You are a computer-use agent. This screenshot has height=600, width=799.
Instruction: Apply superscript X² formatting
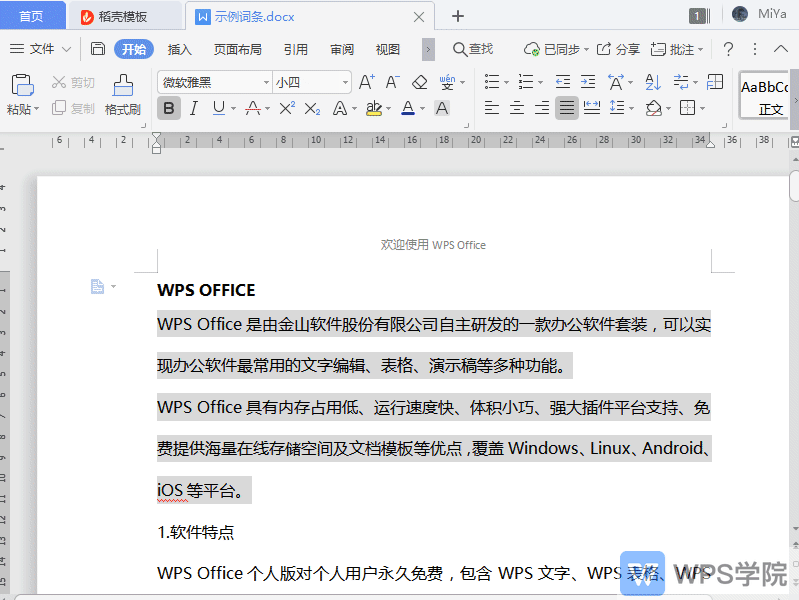pyautogui.click(x=287, y=108)
